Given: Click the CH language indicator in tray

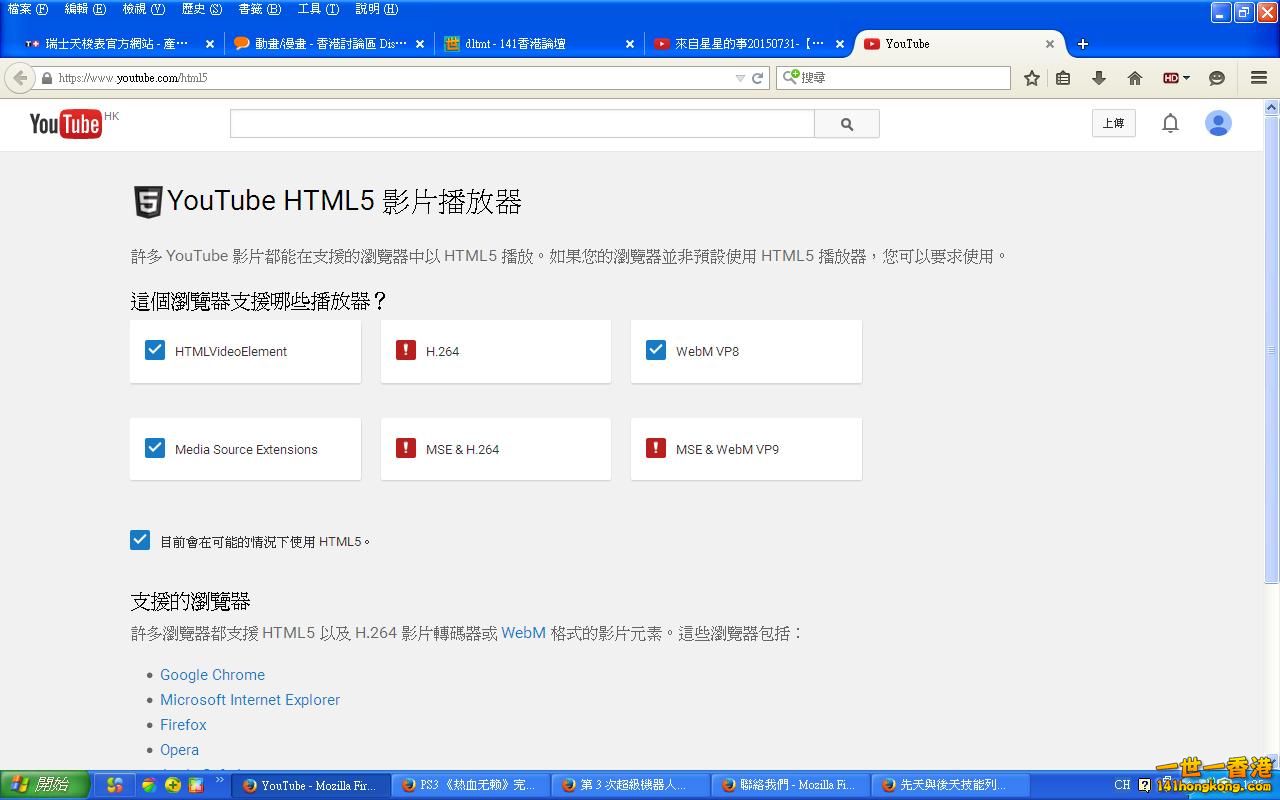Looking at the screenshot, I should pos(1122,785).
